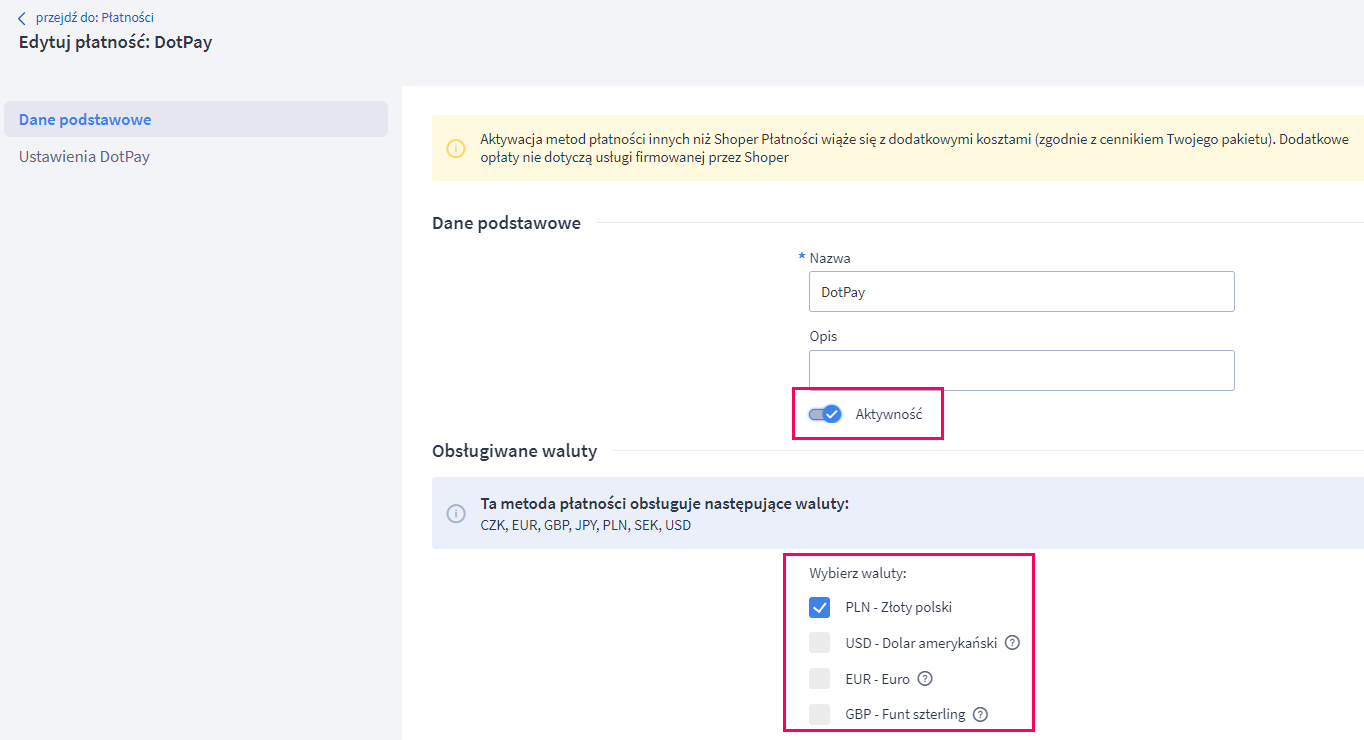Focus the Nazwa input field
1364x740 pixels.
pyautogui.click(x=1022, y=291)
